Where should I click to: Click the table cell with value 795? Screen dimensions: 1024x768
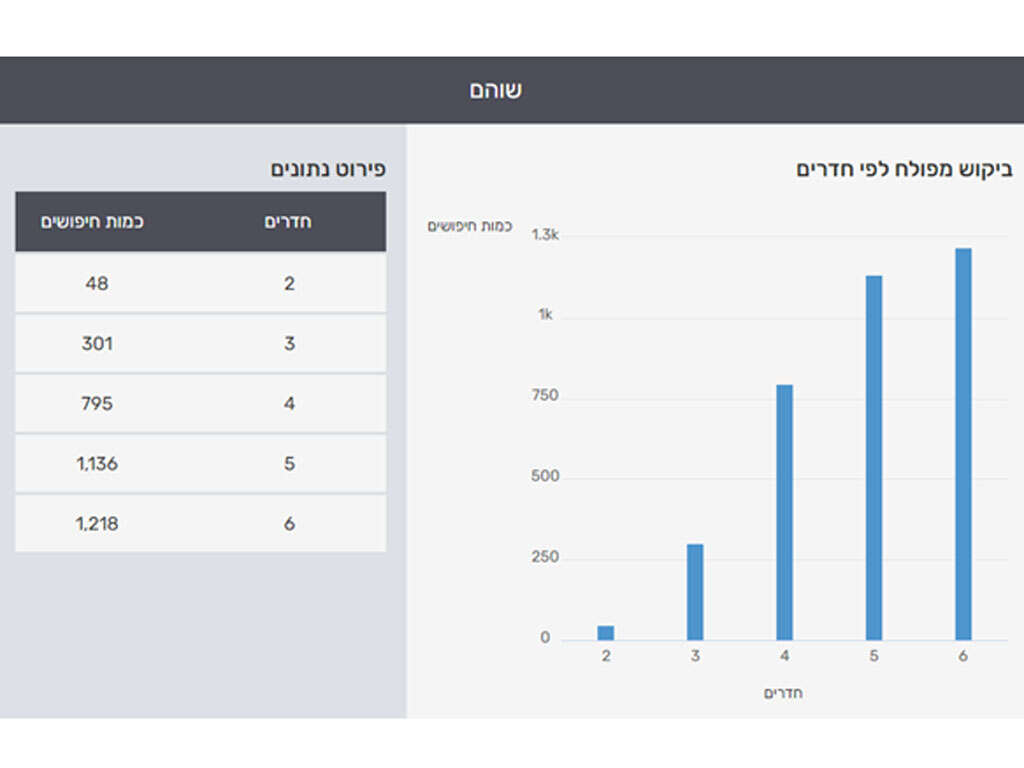click(x=97, y=404)
